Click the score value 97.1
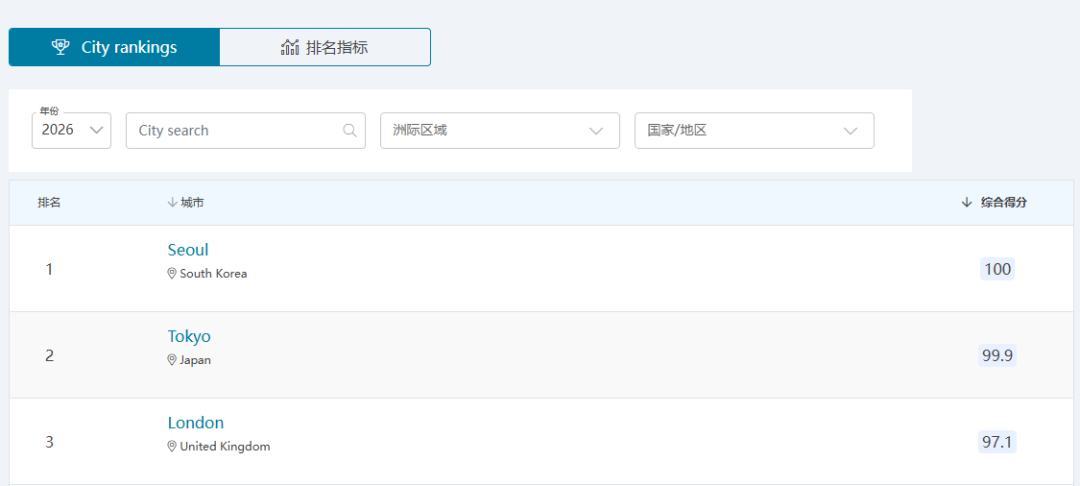Viewport: 1080px width, 486px height. pyautogui.click(x=997, y=442)
